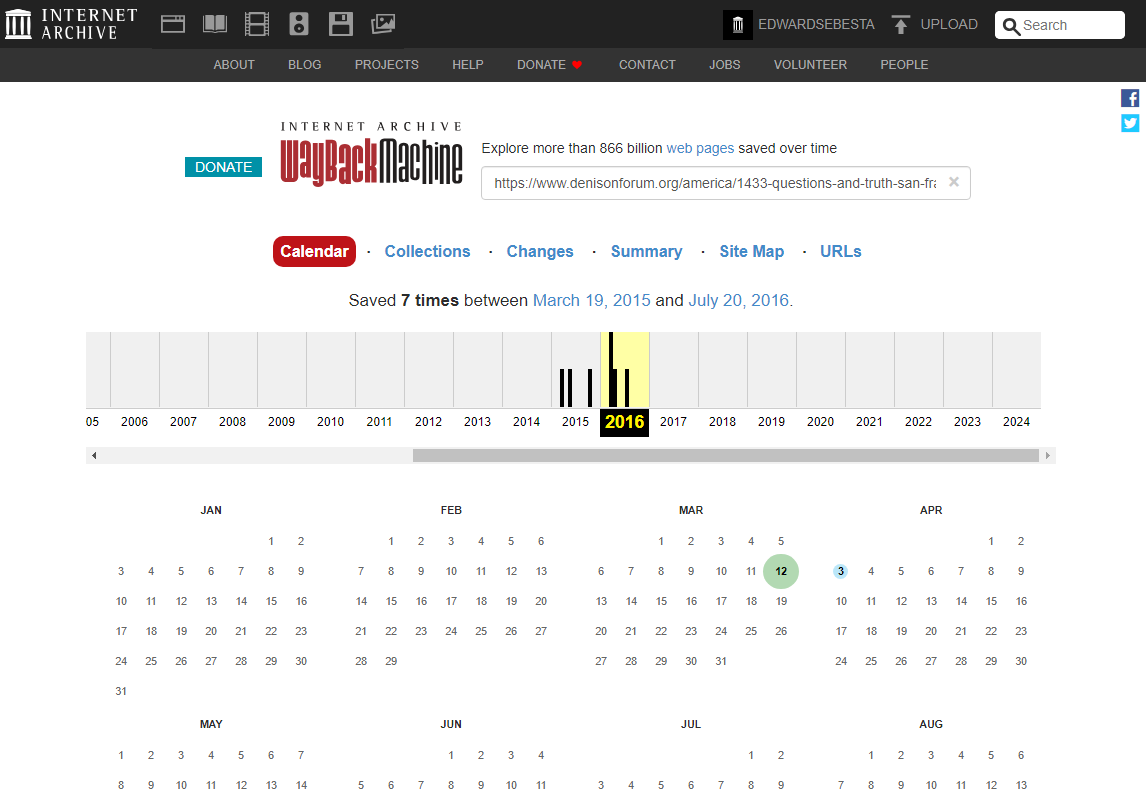The height and width of the screenshot is (807, 1146).
Task: Open the March 12 capture circle
Action: pyautogui.click(x=781, y=572)
